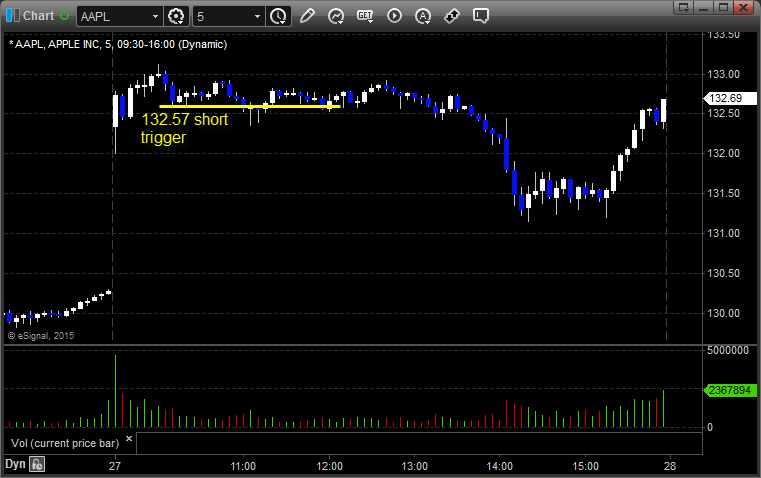Click the tallest green opening volume bar
Image resolution: width=761 pixels, height=478 pixels.
(x=116, y=391)
